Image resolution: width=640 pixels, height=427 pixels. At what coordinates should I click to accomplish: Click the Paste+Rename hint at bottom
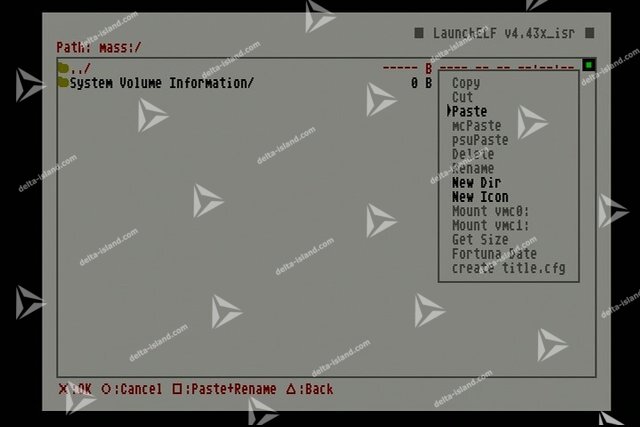[x=217, y=389]
